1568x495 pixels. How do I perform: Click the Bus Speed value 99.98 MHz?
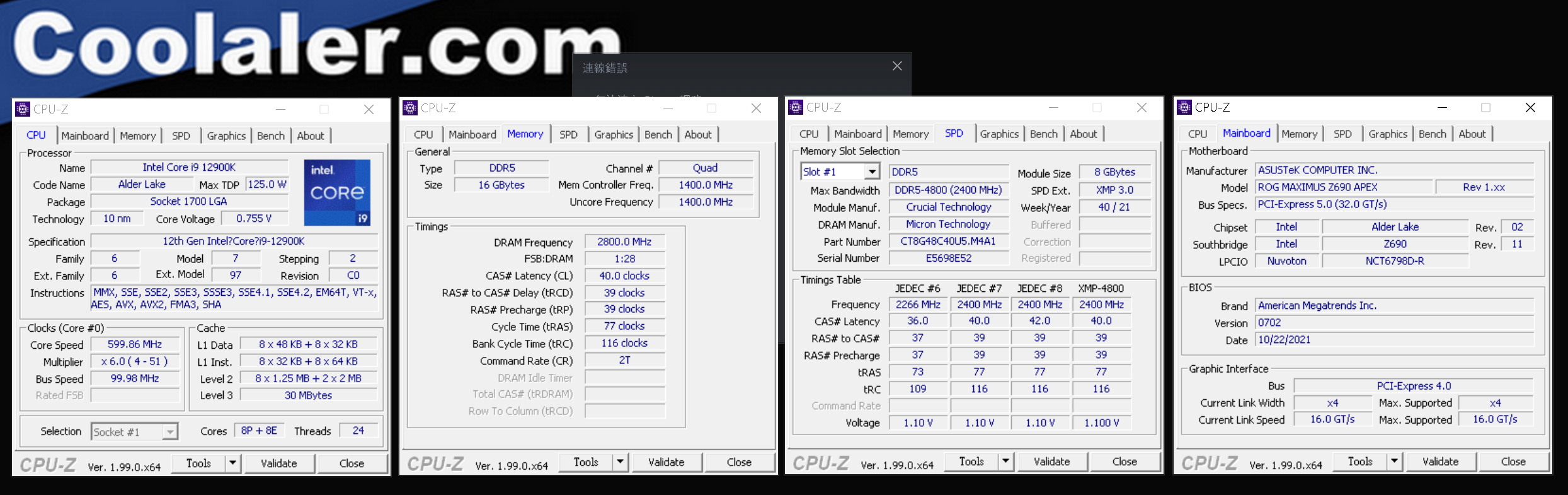[135, 378]
